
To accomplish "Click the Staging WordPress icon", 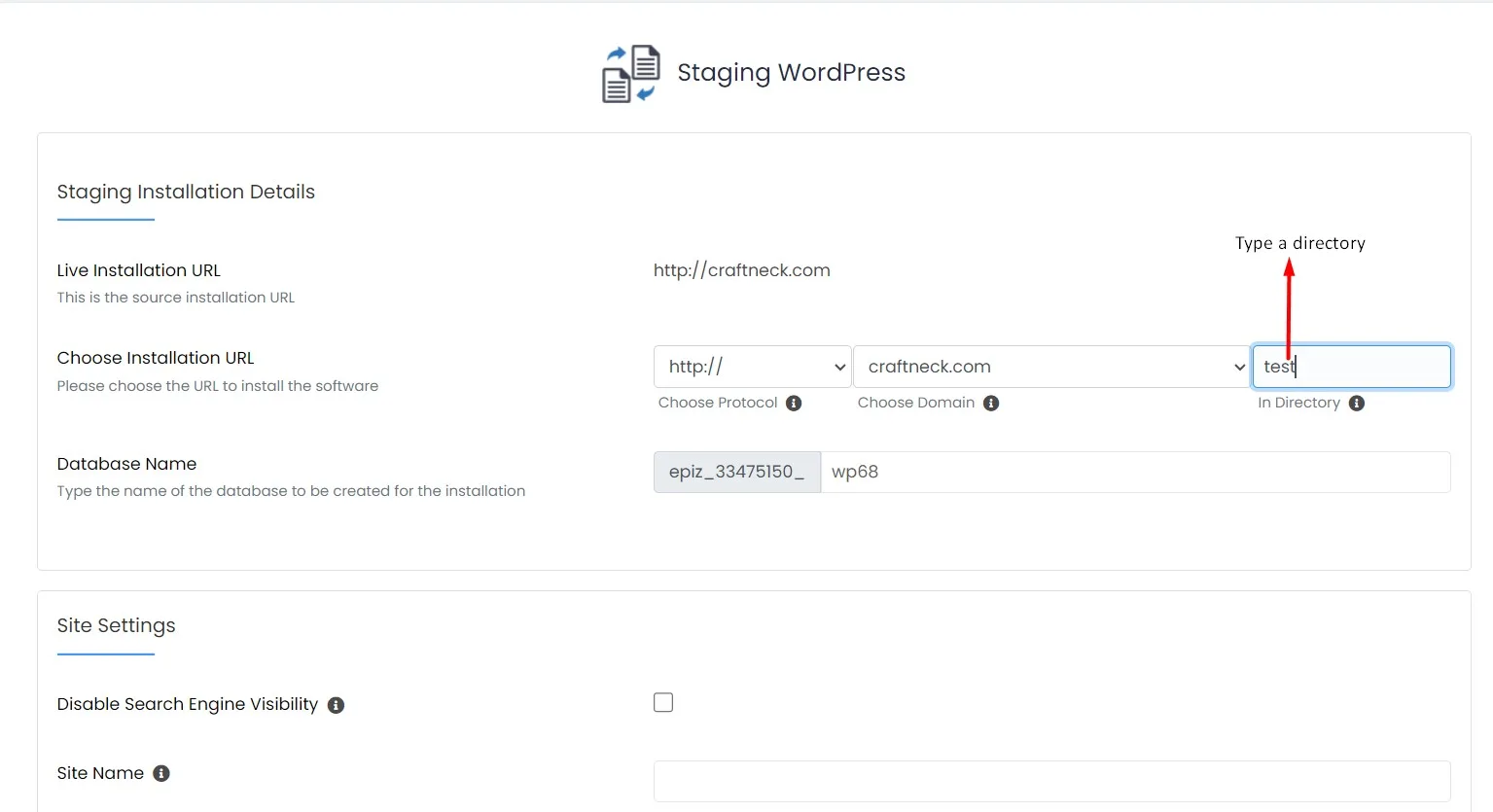I will (631, 74).
